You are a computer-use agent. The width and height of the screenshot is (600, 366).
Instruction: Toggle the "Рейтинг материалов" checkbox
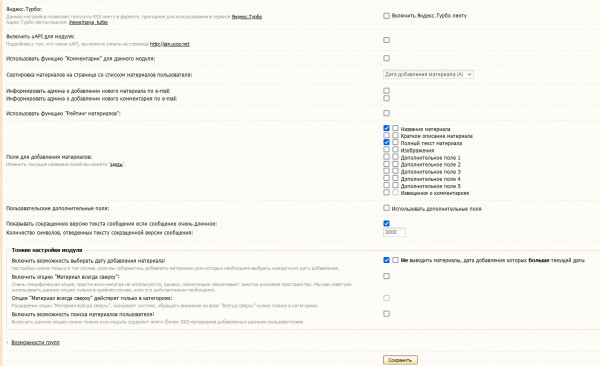386,113
